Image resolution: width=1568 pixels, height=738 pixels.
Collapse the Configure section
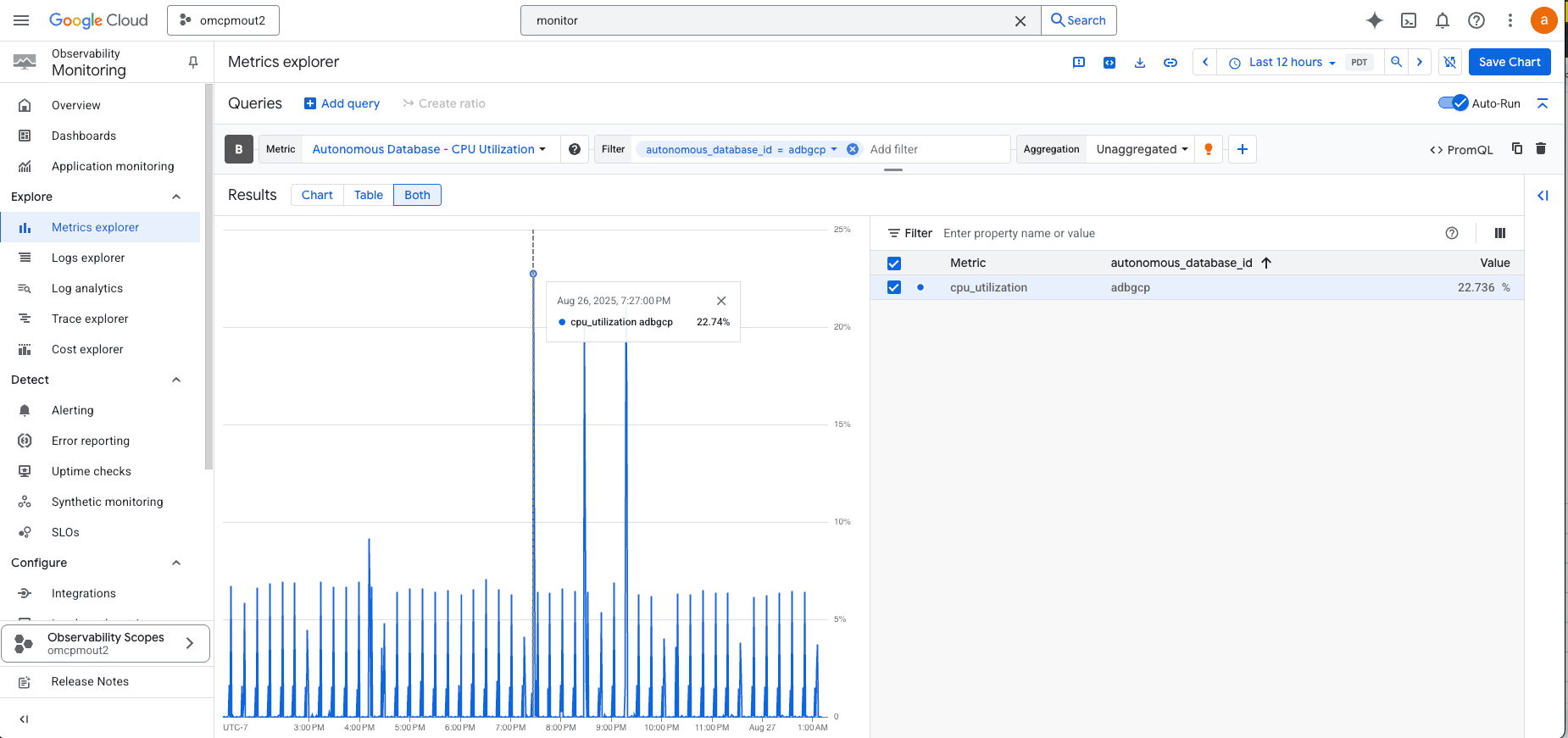(176, 563)
